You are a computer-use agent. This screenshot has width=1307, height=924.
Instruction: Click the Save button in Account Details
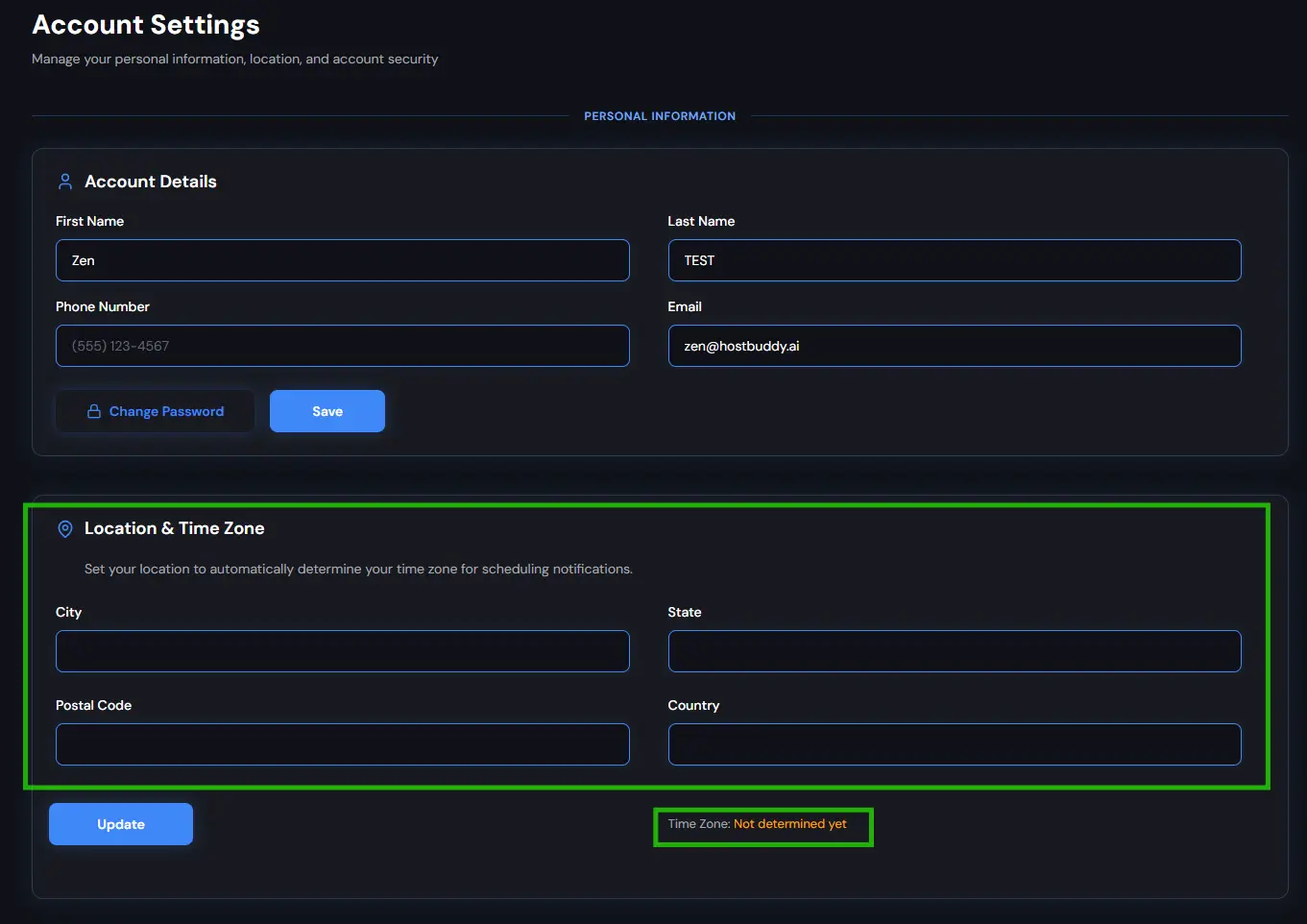click(327, 410)
